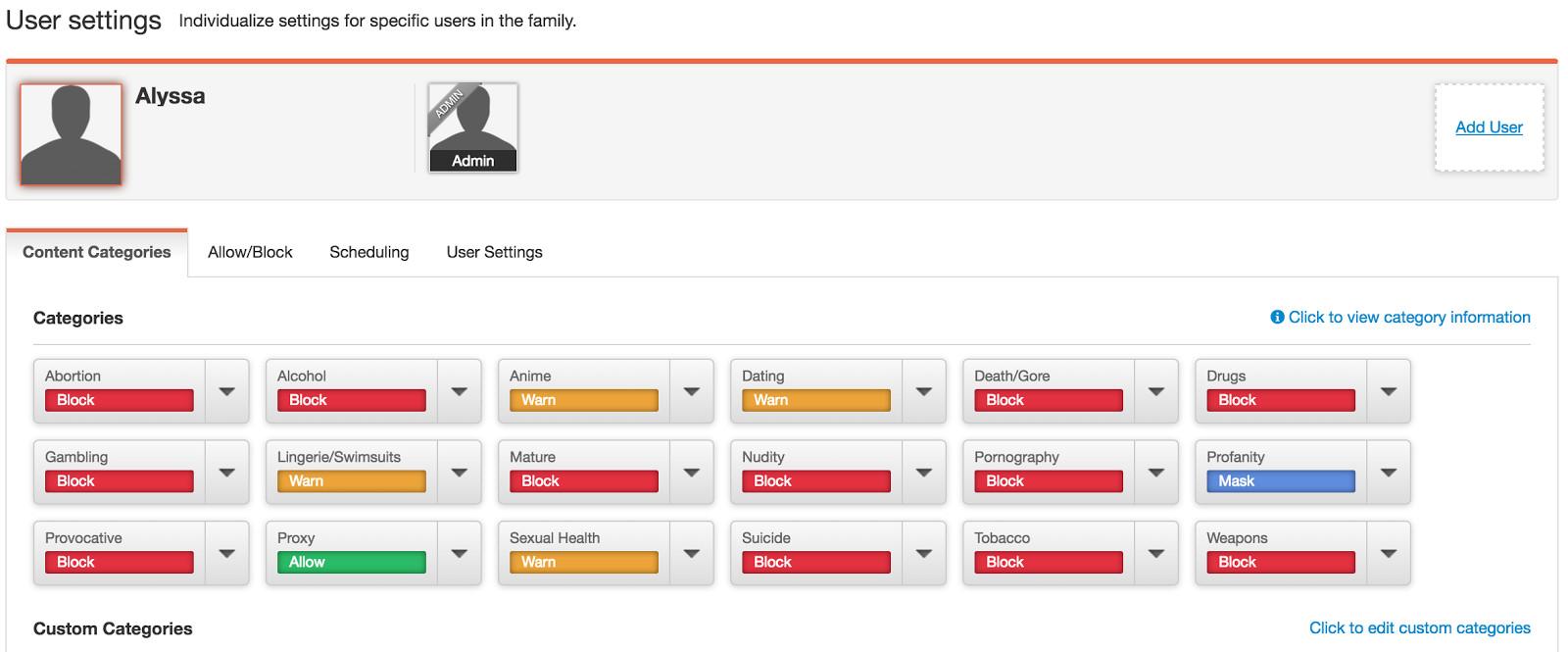Click the orange Warn bar under Dating

pyautogui.click(x=815, y=400)
